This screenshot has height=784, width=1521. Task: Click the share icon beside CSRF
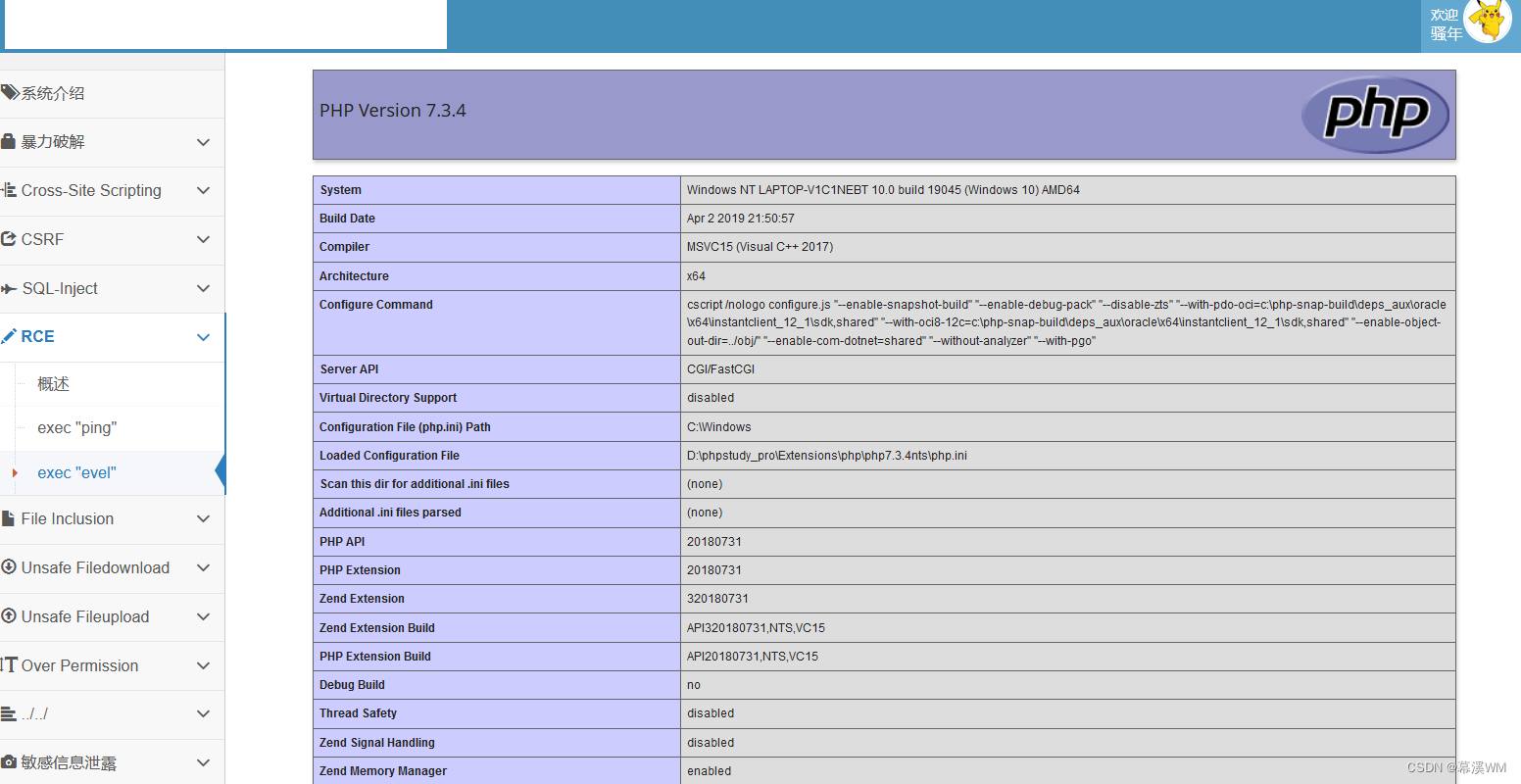[x=9, y=239]
